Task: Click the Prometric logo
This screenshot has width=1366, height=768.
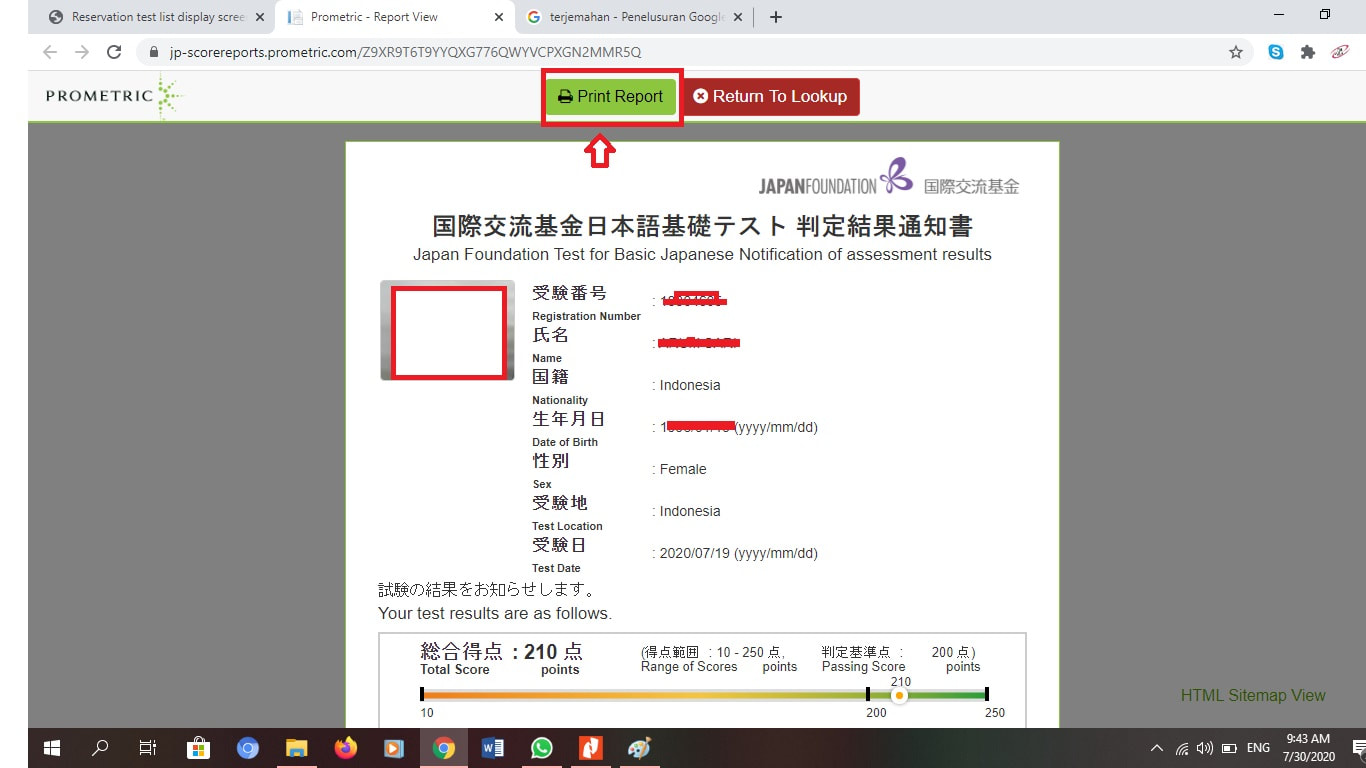Action: (x=114, y=96)
